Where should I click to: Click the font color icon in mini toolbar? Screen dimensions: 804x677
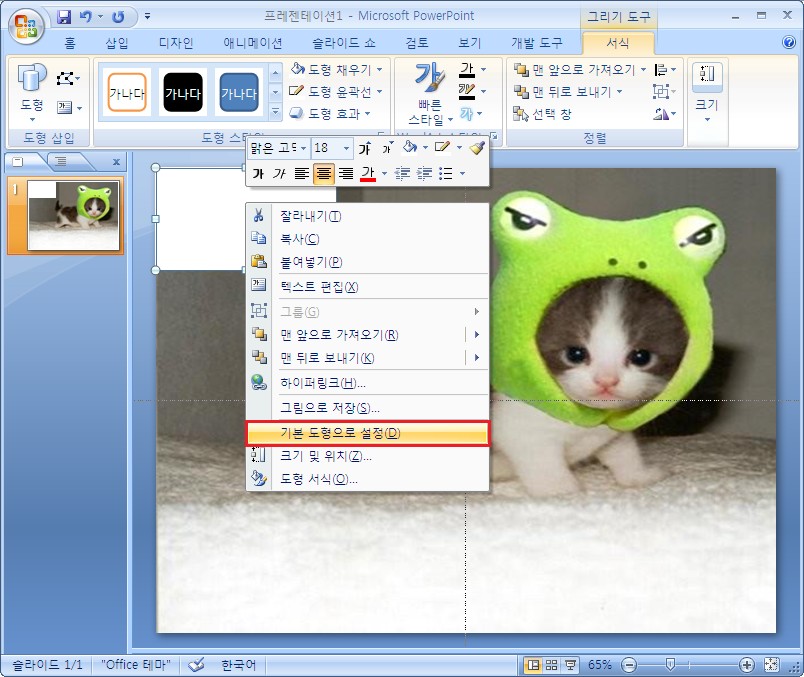point(367,174)
